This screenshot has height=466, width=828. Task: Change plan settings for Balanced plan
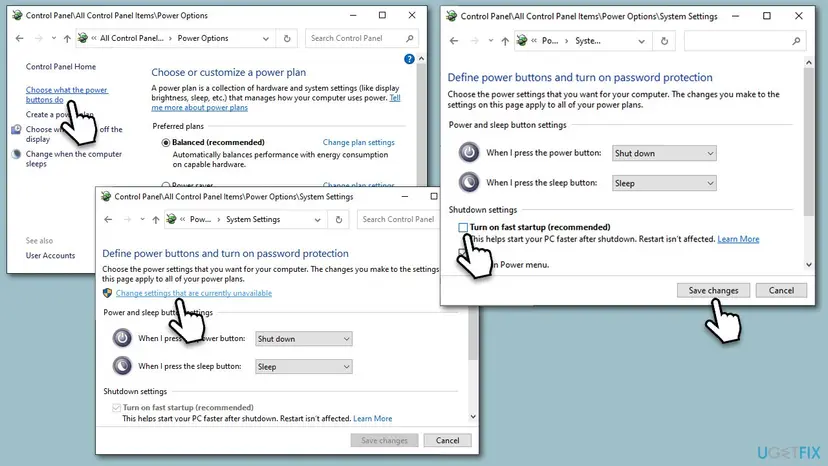tap(359, 142)
